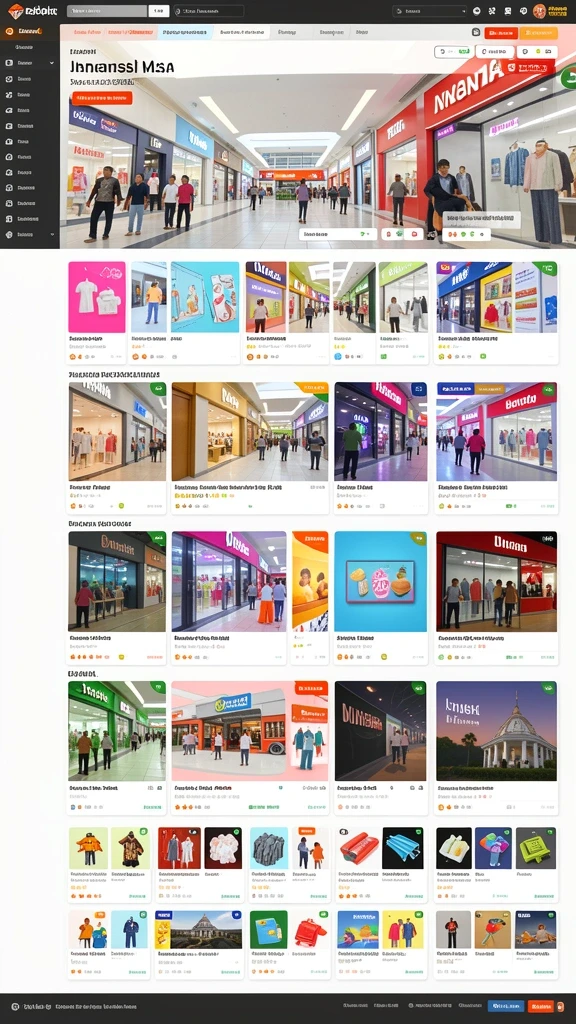Image resolution: width=576 pixels, height=1024 pixels.
Task: Click the blue button in the footer bar
Action: [x=505, y=1006]
